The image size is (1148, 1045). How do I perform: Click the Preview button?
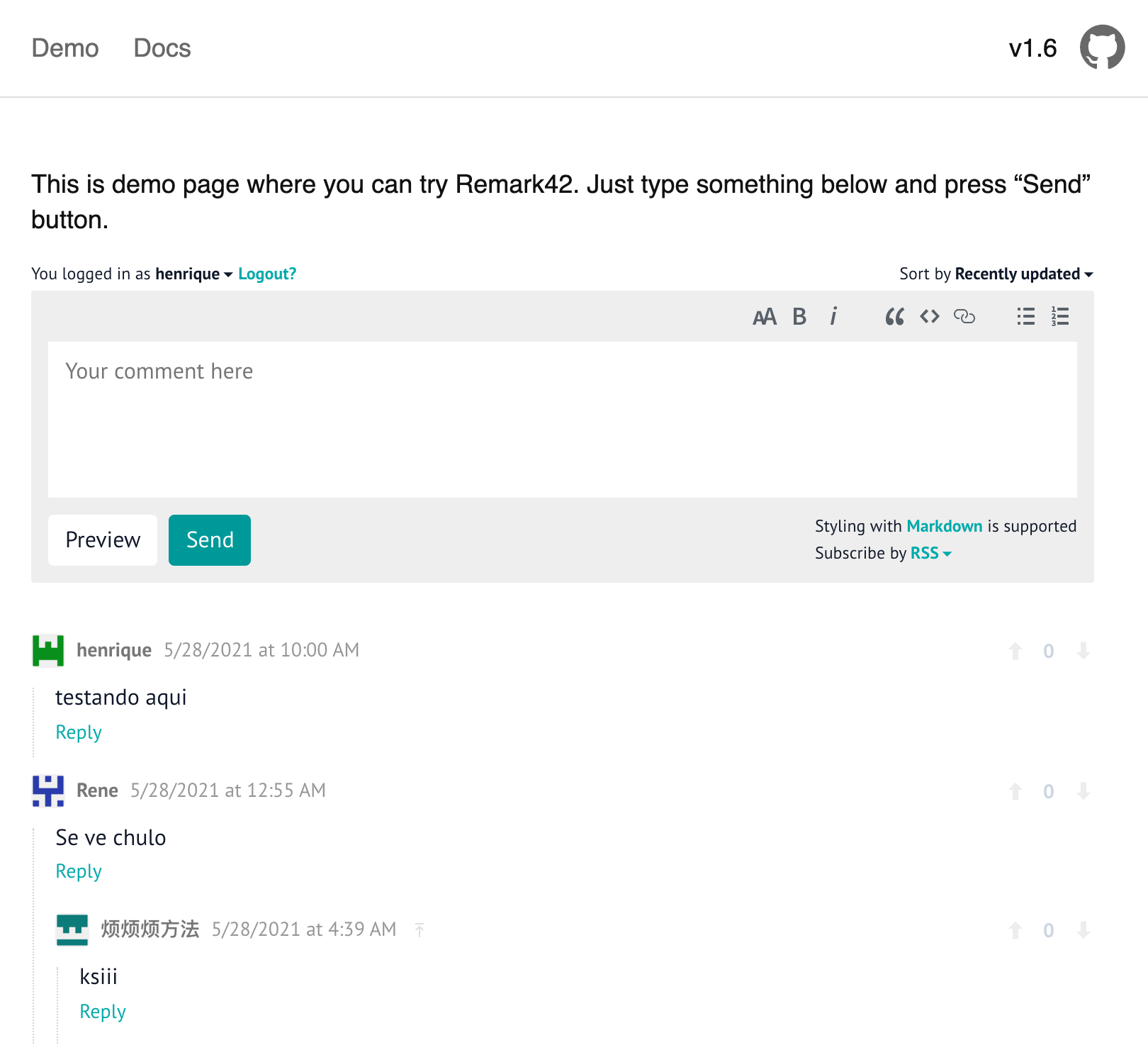(103, 540)
